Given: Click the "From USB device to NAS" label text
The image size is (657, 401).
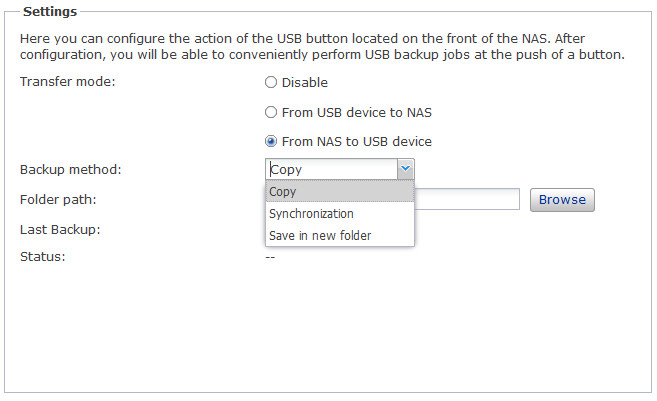Looking at the screenshot, I should coord(357,113).
